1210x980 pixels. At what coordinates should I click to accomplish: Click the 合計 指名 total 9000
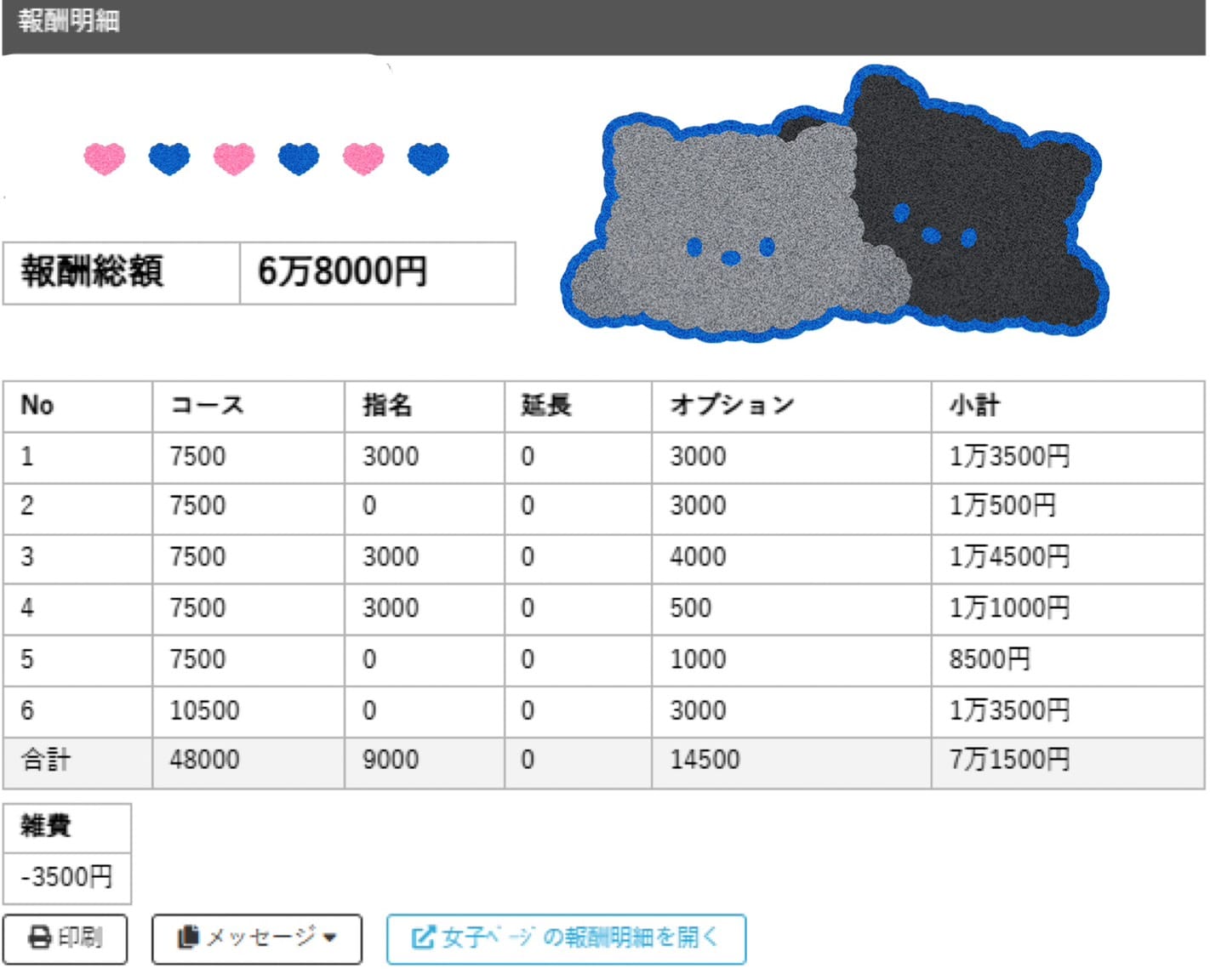(391, 760)
